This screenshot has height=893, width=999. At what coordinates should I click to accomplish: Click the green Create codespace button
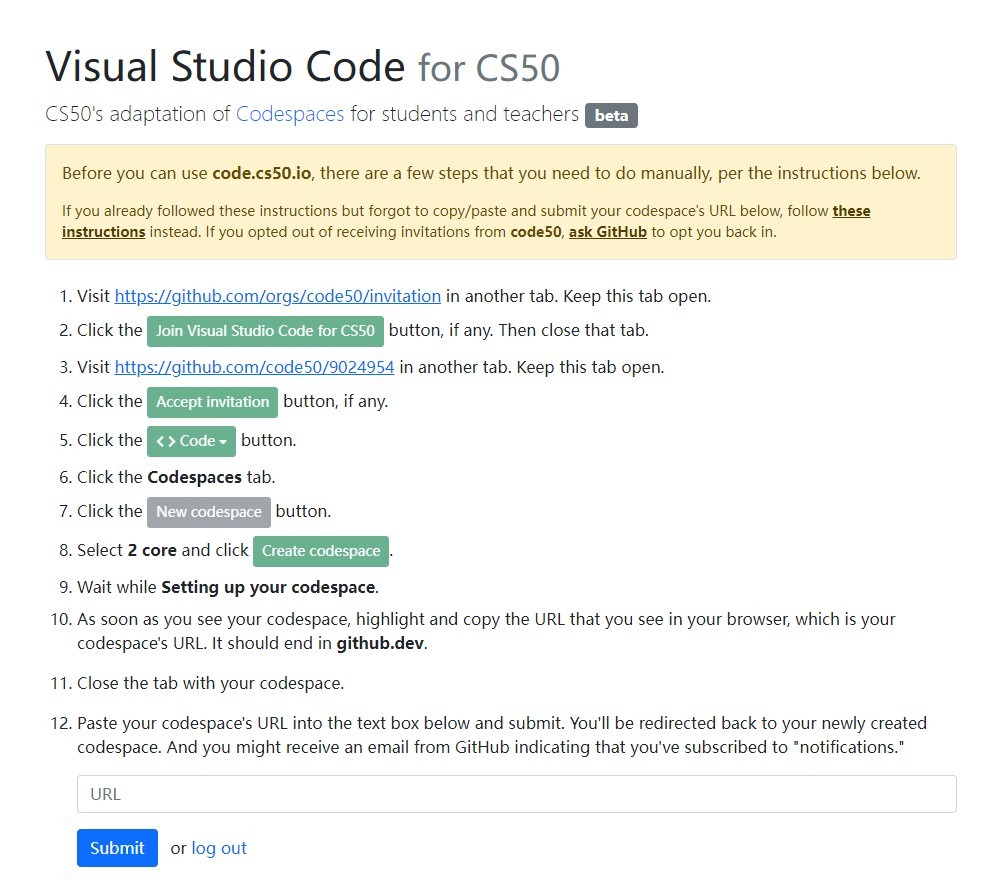click(x=320, y=551)
